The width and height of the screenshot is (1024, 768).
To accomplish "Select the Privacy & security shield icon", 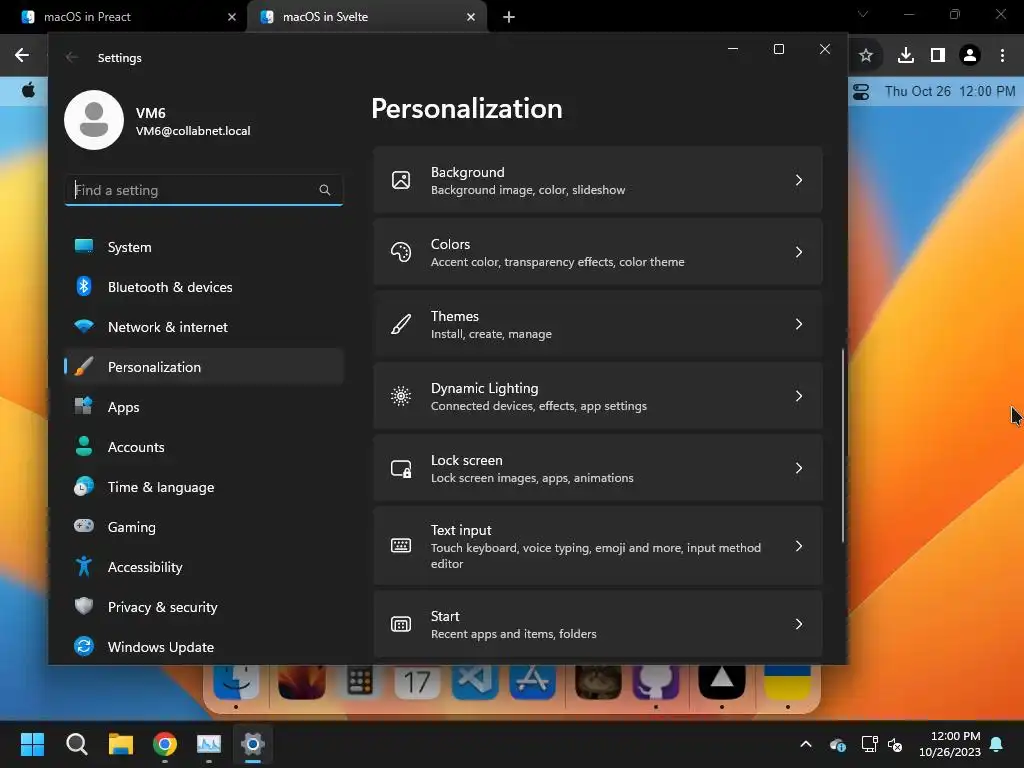I will click(x=84, y=606).
